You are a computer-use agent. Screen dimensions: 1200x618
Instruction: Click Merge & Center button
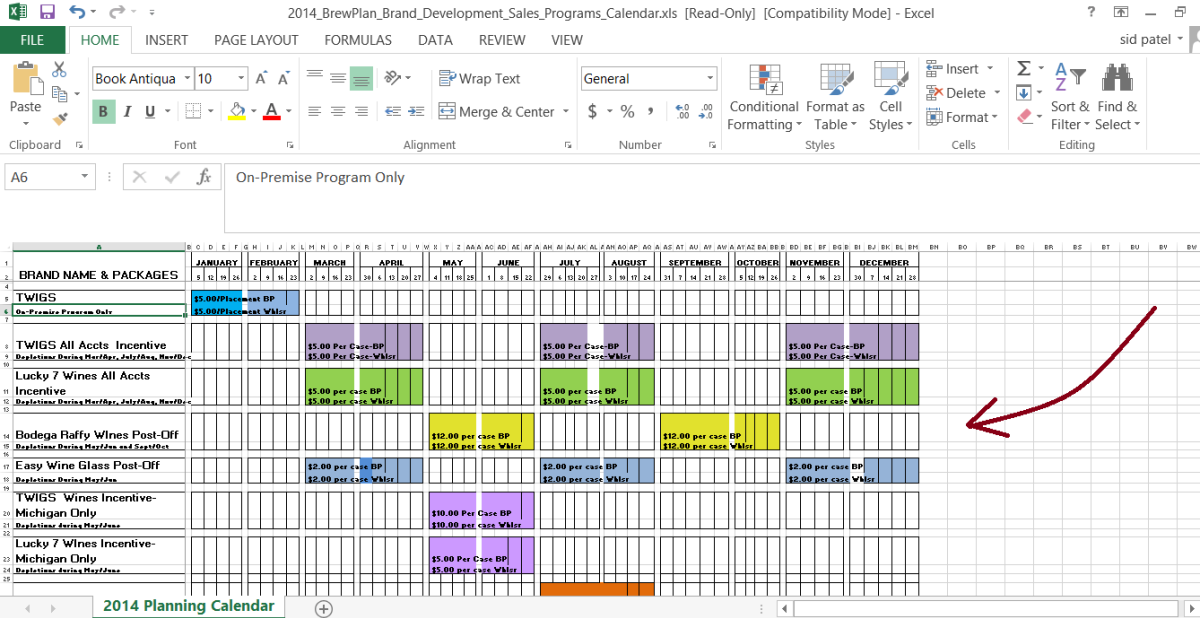pos(497,111)
